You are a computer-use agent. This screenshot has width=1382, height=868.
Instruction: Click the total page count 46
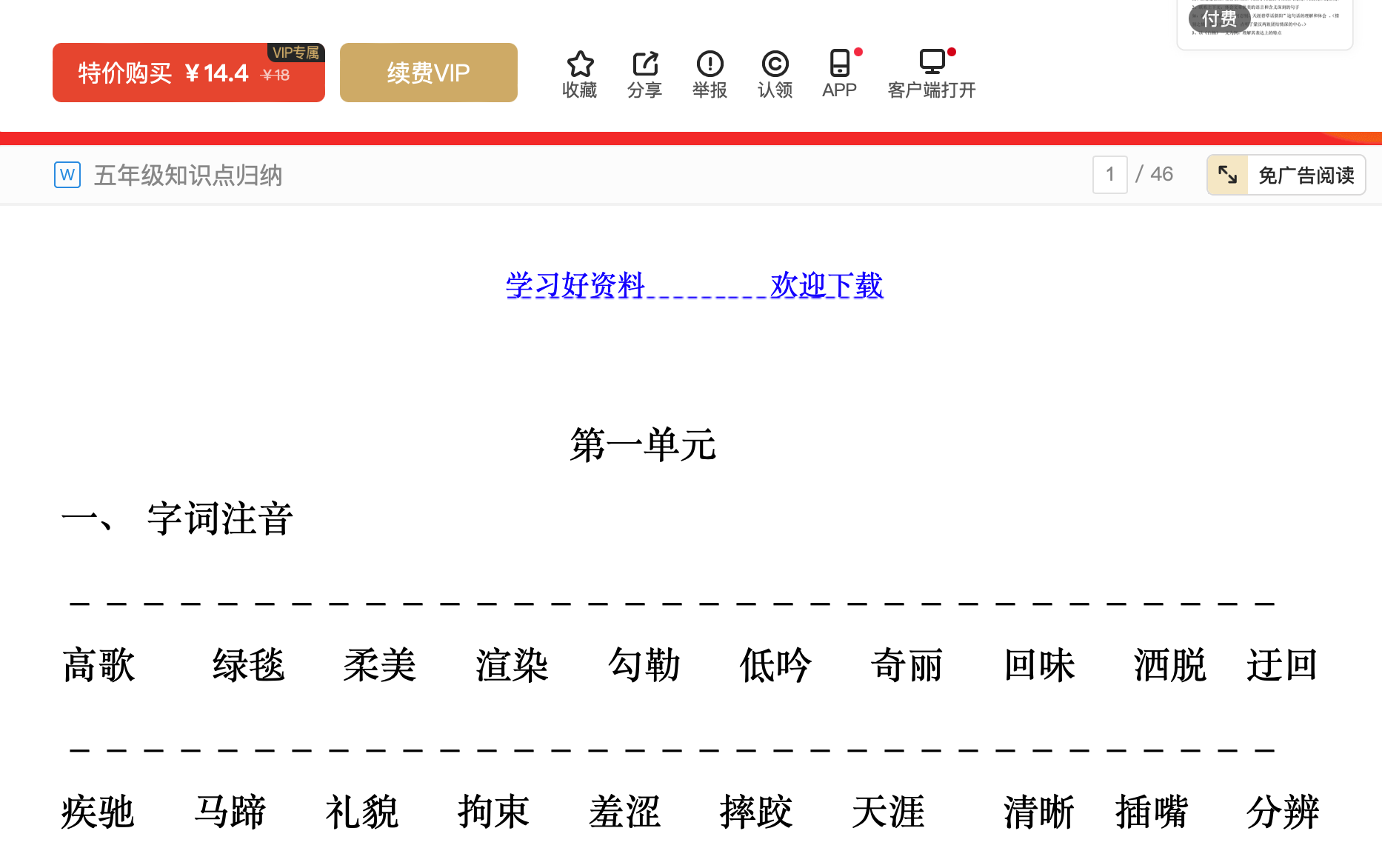pyautogui.click(x=1161, y=174)
